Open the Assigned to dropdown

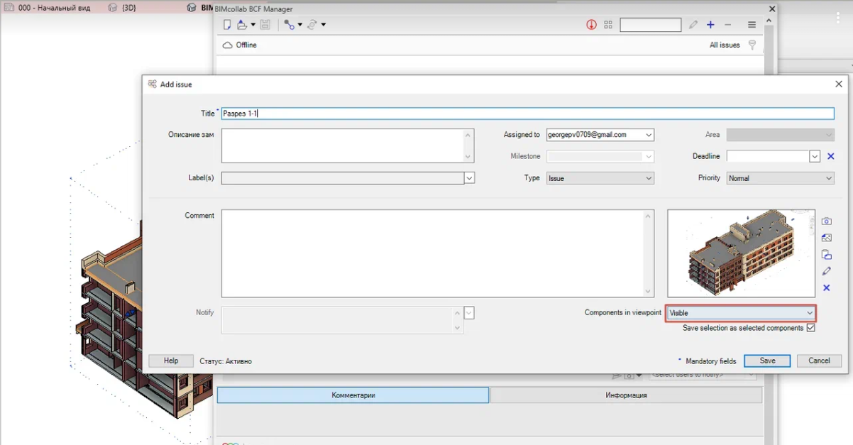649,134
